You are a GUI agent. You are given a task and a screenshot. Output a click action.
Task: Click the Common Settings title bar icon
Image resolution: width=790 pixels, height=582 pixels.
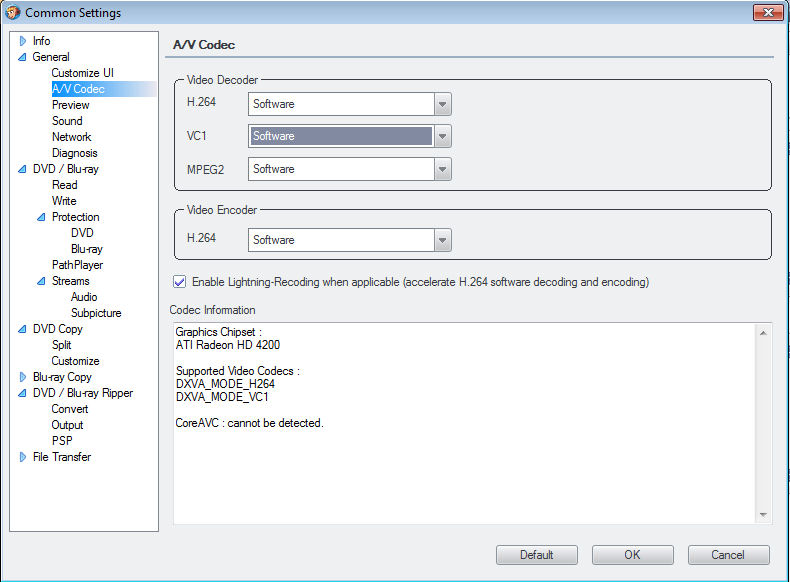tap(13, 13)
